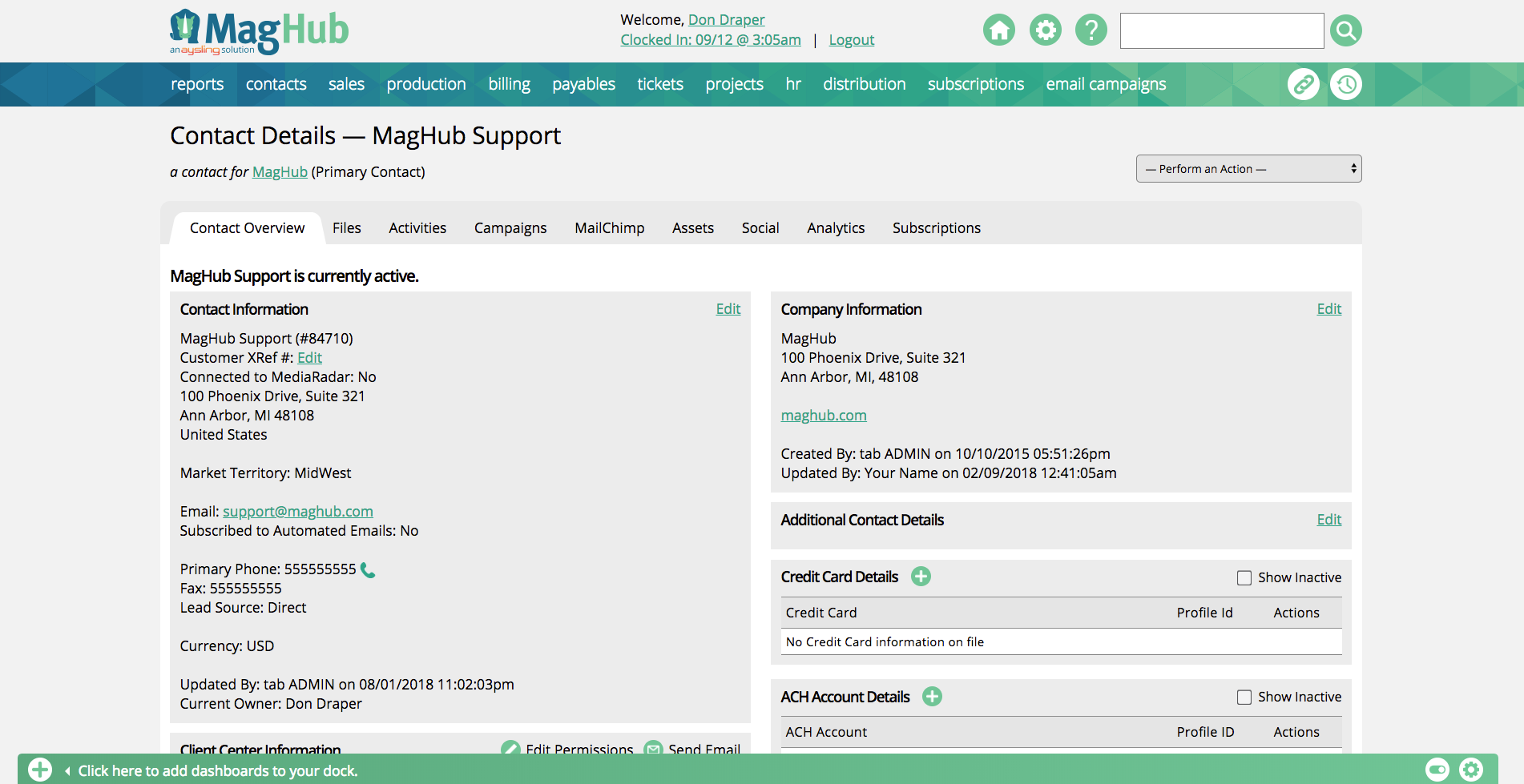Open the maghub.com website link
The image size is (1524, 784).
(824, 416)
